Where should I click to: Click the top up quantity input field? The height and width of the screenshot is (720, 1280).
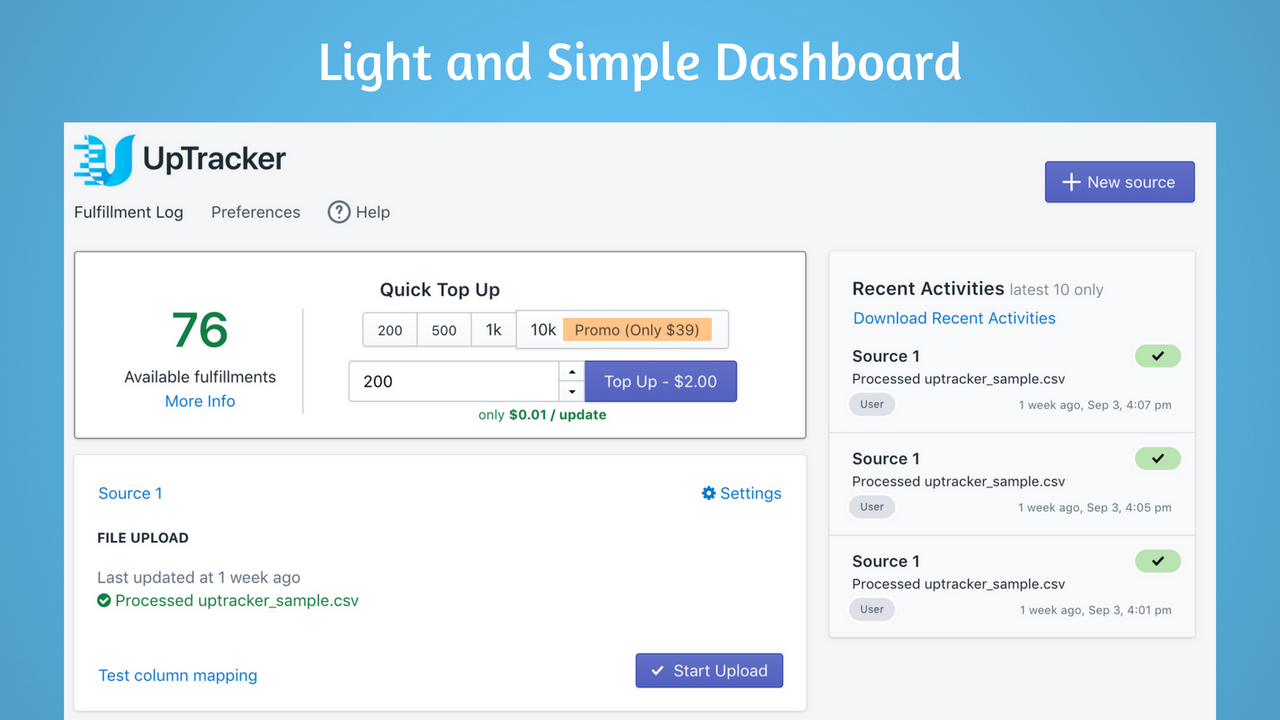pos(453,381)
